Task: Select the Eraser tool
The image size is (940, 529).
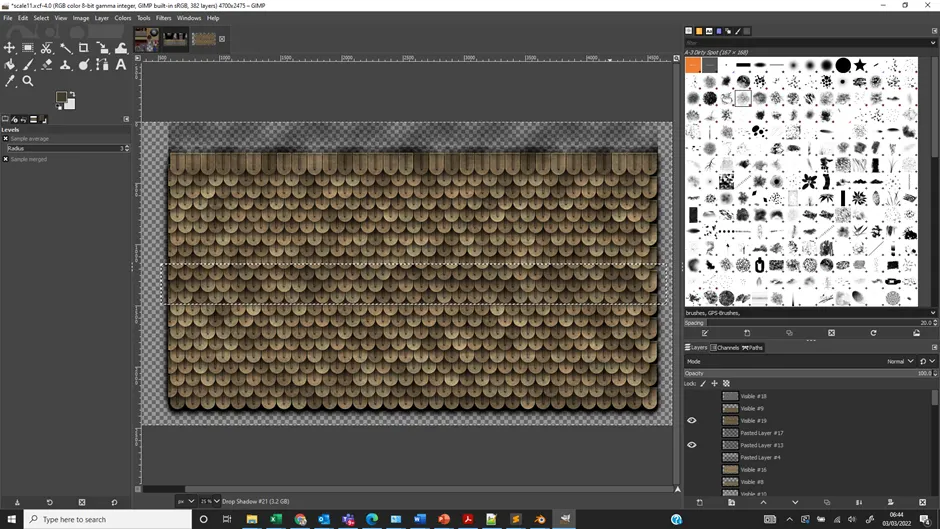Action: click(47, 64)
